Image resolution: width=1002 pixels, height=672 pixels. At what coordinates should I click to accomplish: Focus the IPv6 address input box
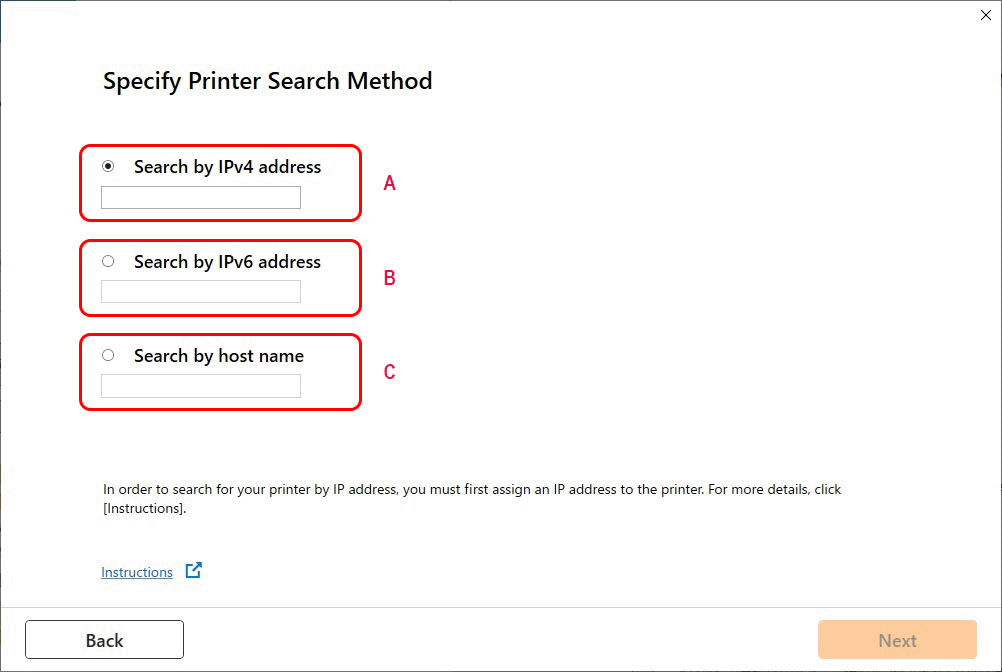200,292
